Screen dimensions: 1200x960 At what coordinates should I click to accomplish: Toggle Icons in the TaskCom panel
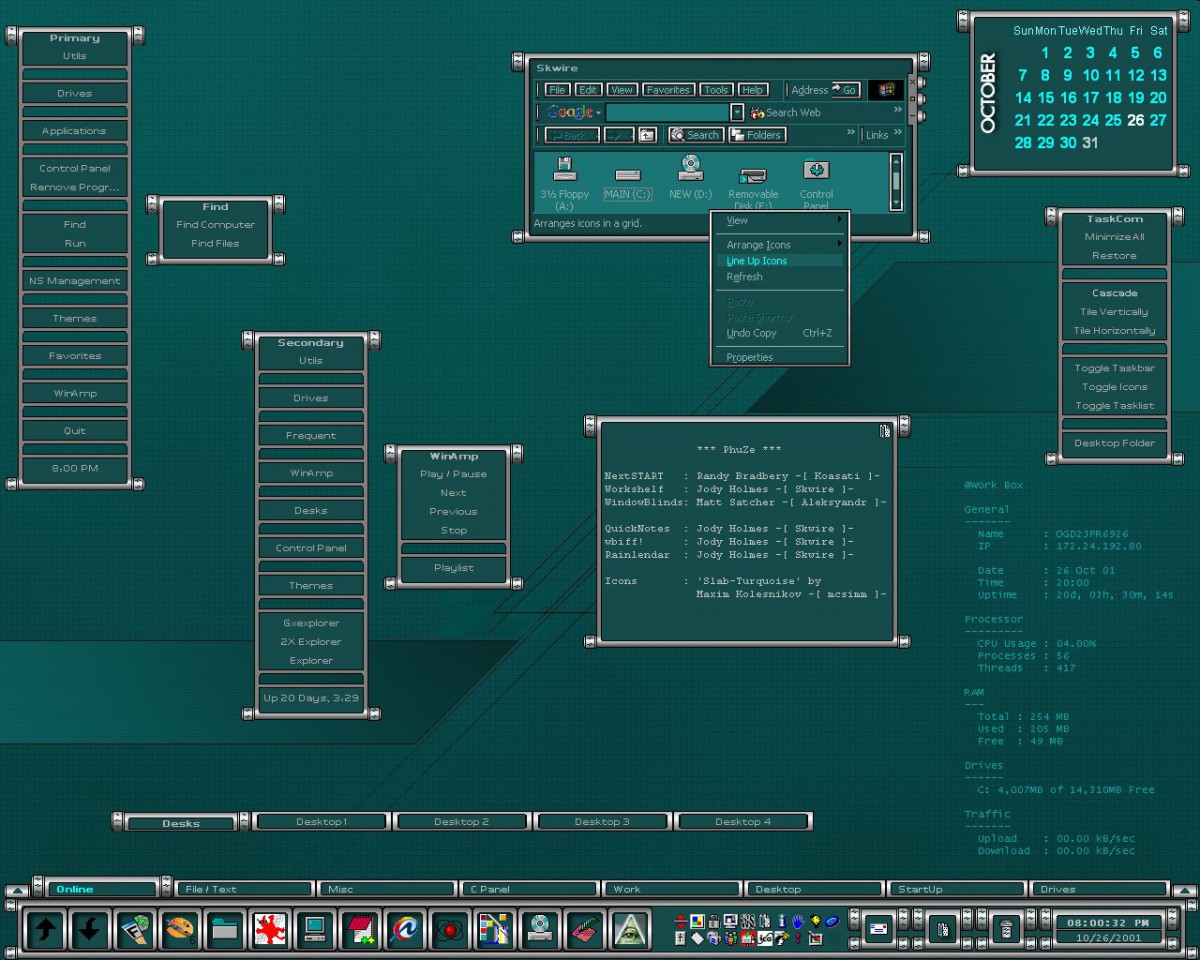(x=1114, y=387)
